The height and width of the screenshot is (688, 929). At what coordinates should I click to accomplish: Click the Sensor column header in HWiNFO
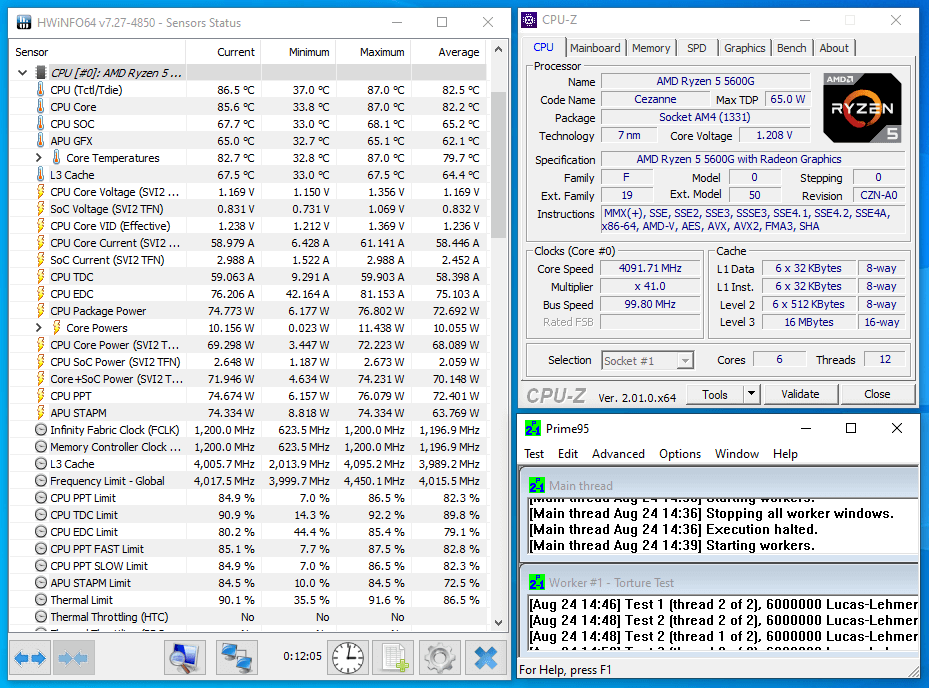(x=97, y=52)
